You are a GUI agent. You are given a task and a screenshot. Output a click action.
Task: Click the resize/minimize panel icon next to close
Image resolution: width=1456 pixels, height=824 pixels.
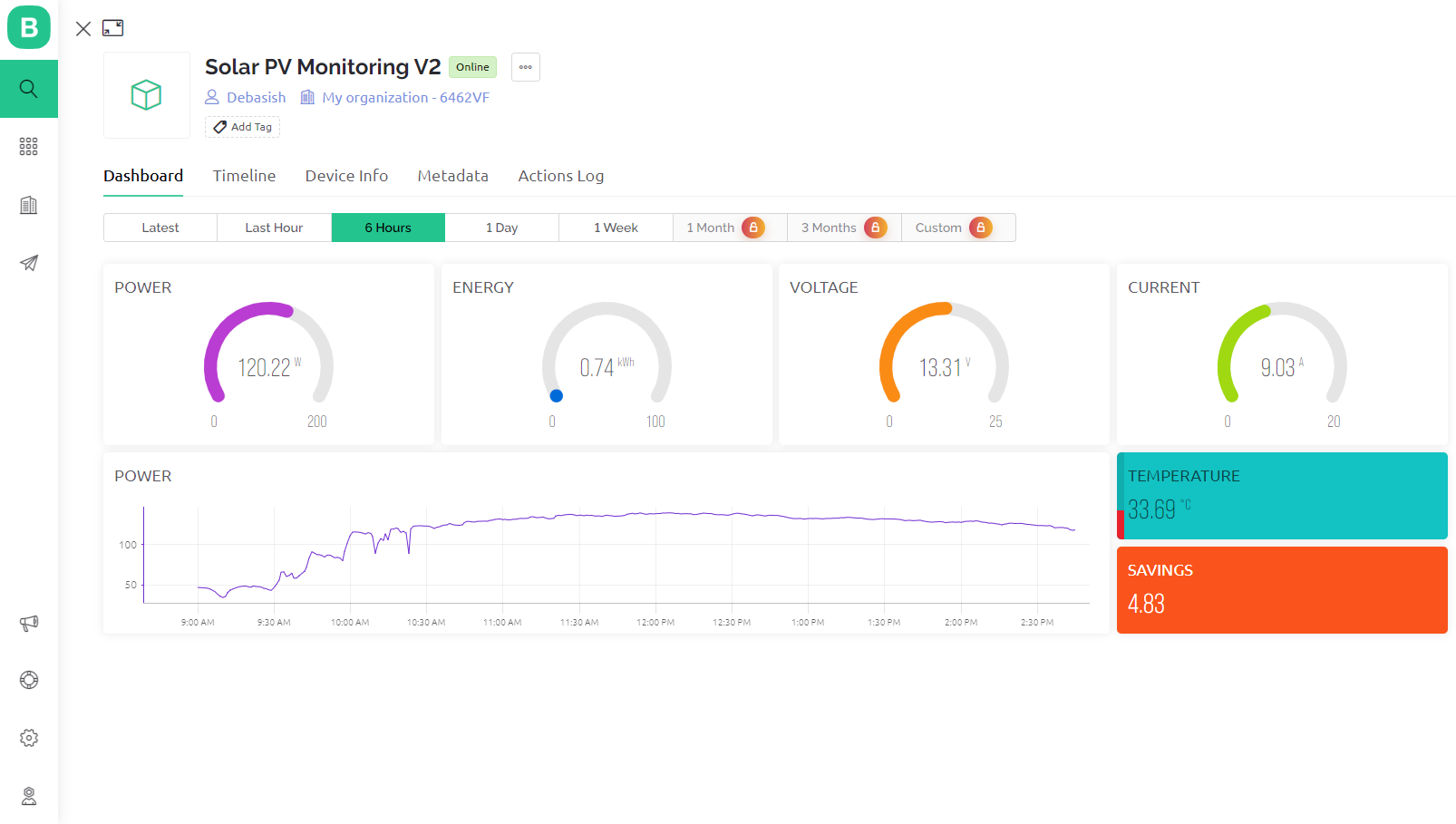(x=112, y=28)
